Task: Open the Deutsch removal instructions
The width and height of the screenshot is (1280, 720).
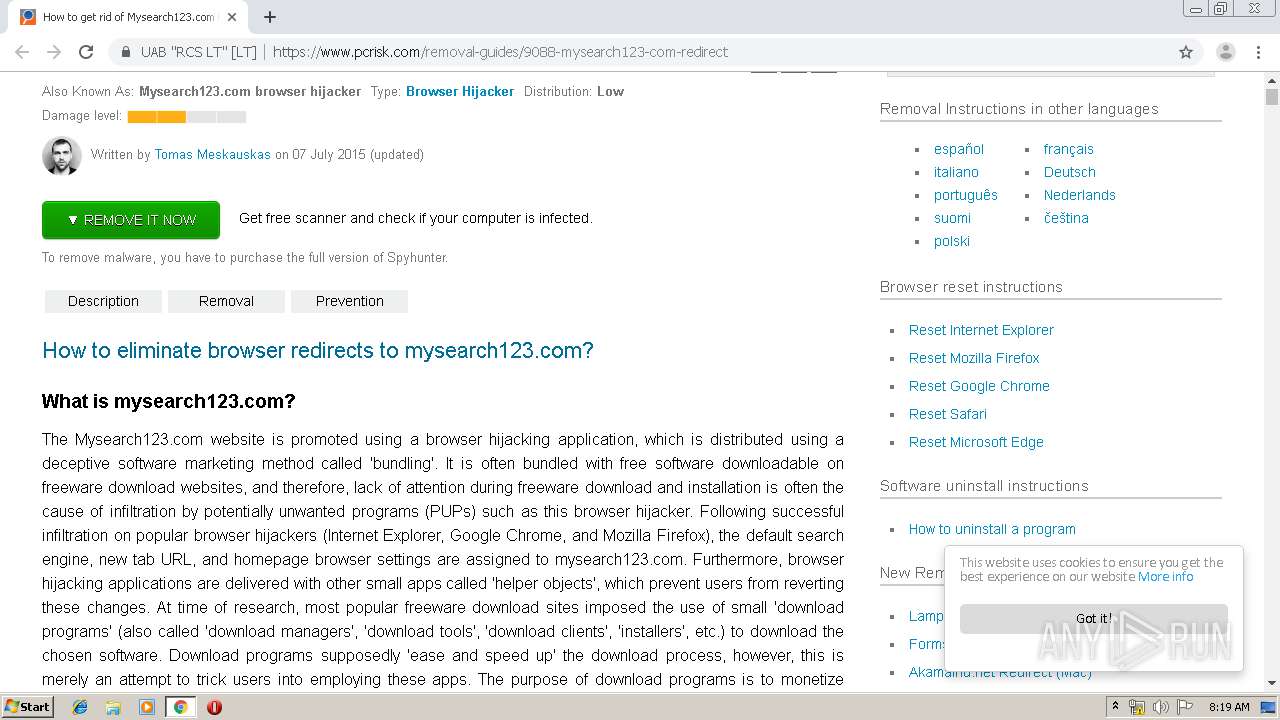Action: pyautogui.click(x=1070, y=172)
